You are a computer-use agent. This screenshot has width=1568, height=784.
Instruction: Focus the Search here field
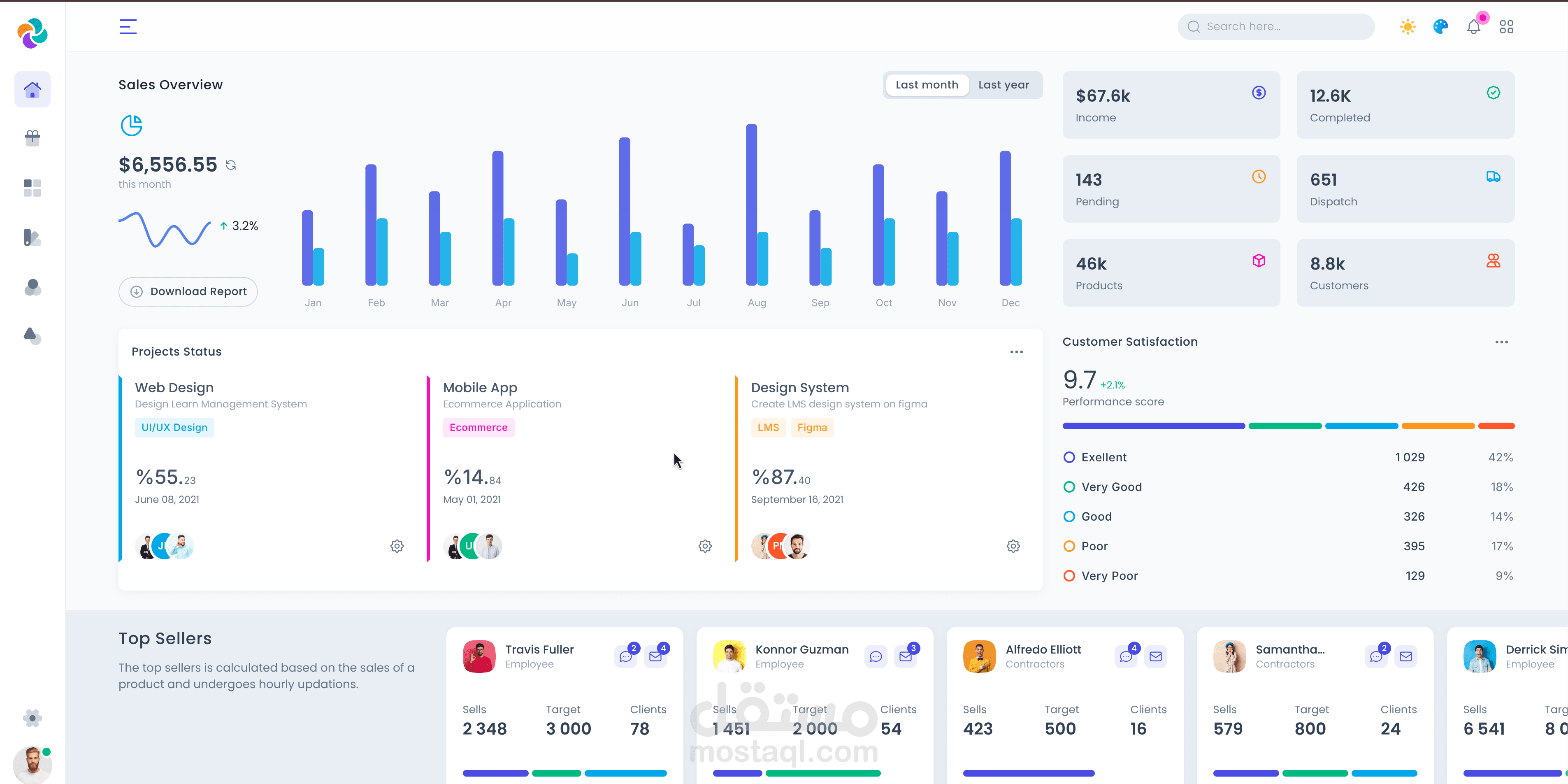1276,27
